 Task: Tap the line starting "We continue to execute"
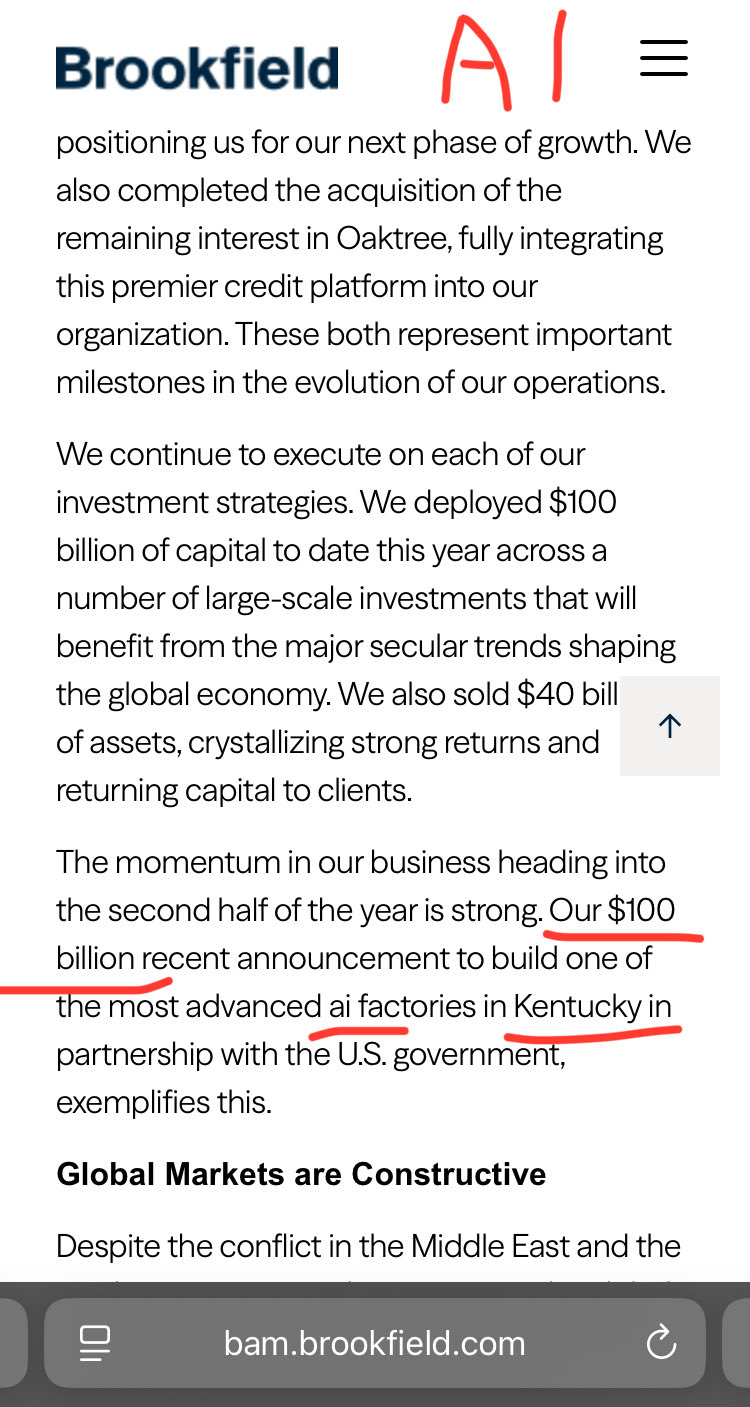321,454
